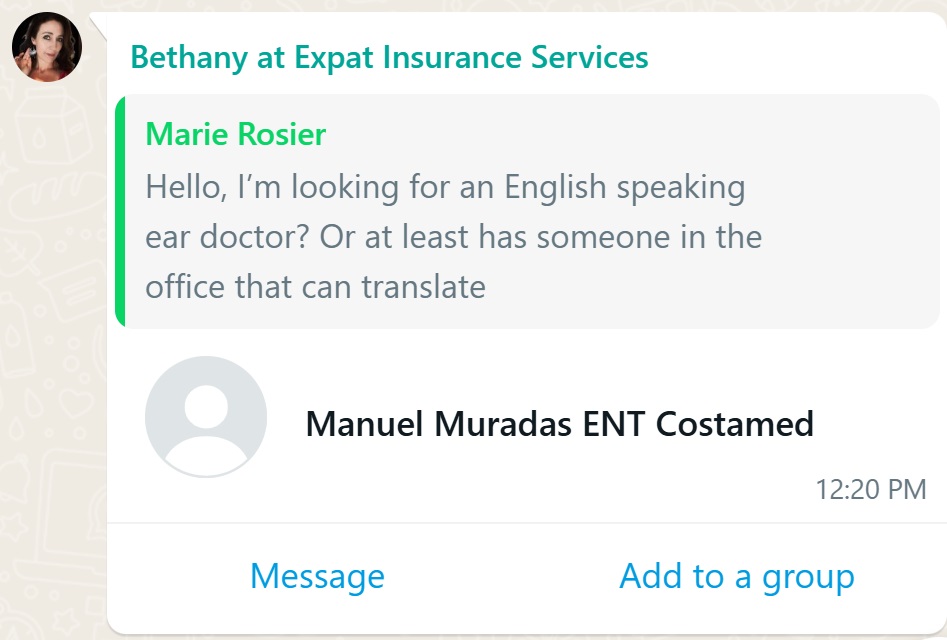Click the quoted line starting with Hello
The height and width of the screenshot is (640, 947).
[x=445, y=187]
